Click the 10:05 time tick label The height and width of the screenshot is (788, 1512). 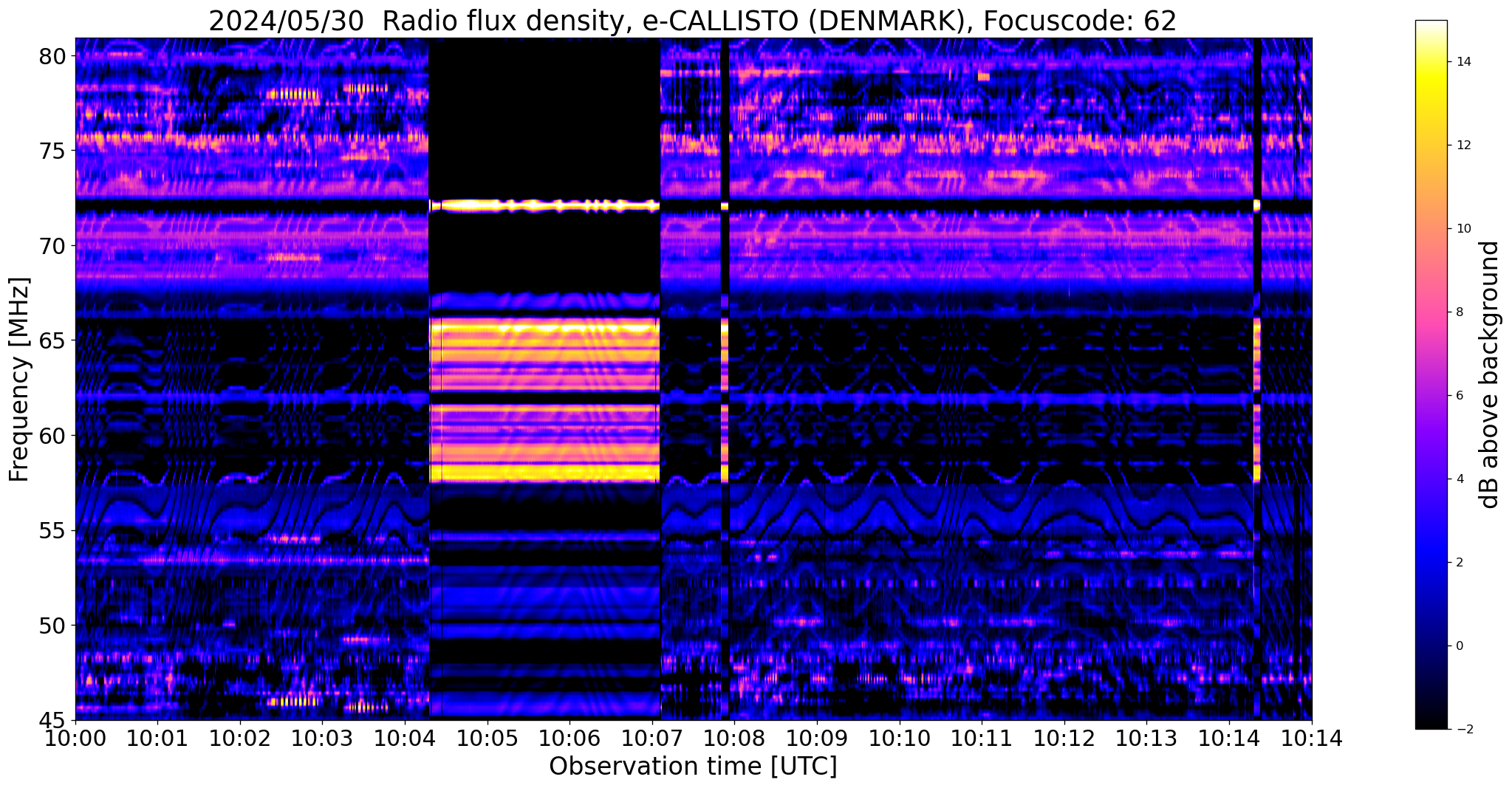[488, 738]
